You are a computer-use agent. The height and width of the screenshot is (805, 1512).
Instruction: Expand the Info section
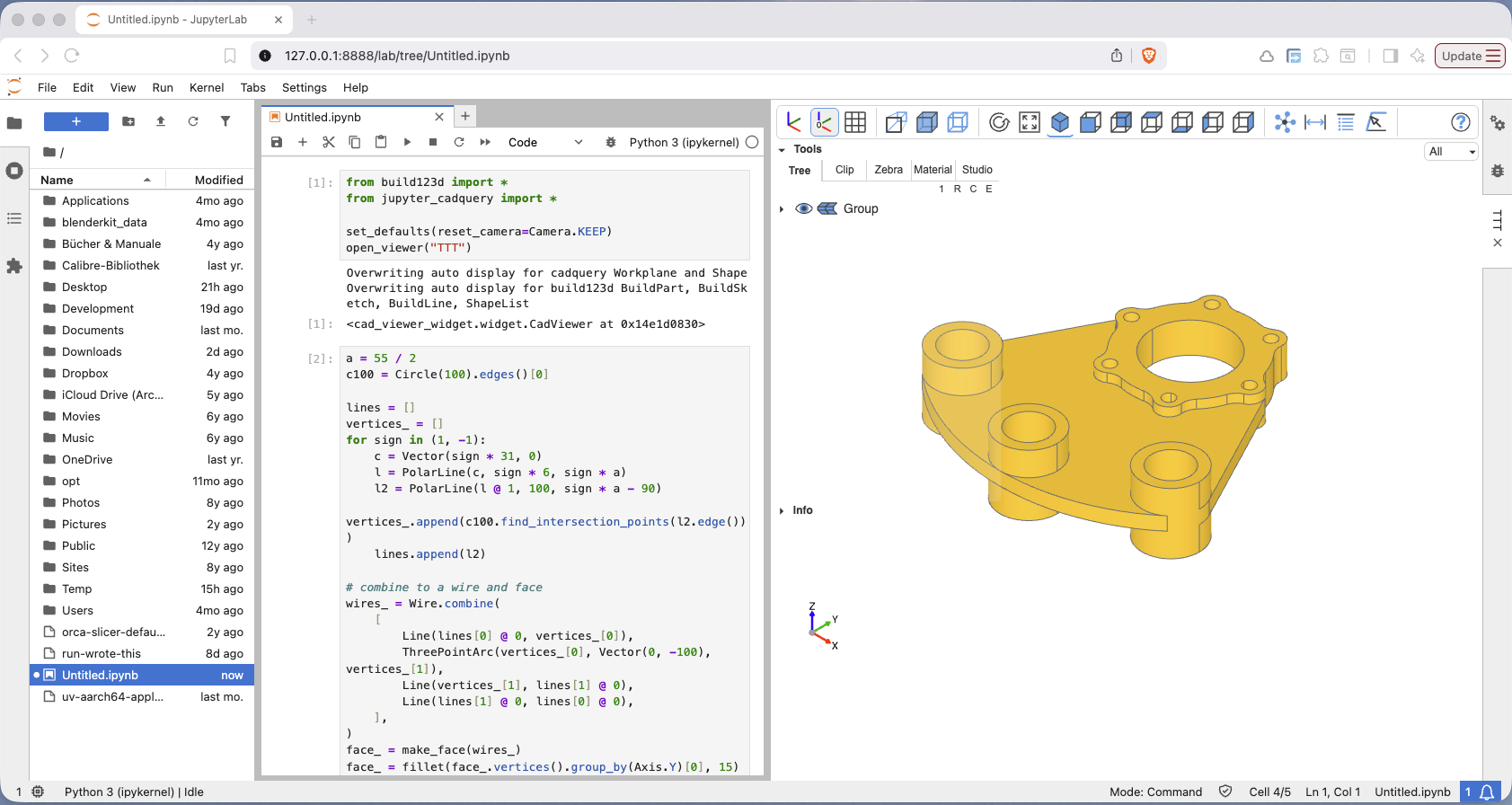pyautogui.click(x=782, y=510)
